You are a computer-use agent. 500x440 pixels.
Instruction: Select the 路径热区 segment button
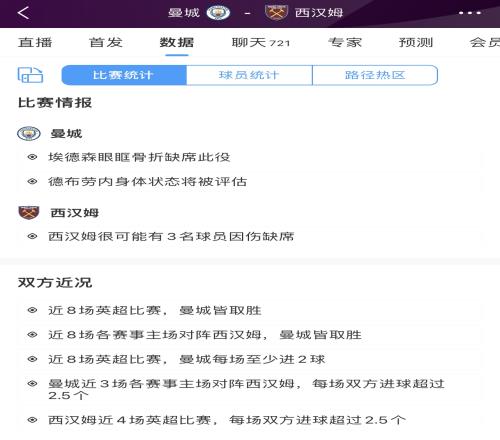(375, 75)
